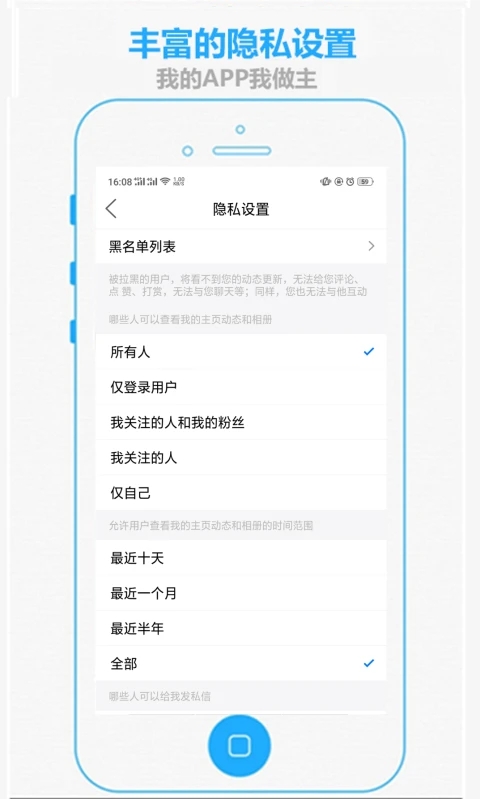Tap the blue checkmark beside 所有人
Image resolution: width=480 pixels, height=799 pixels.
click(369, 351)
